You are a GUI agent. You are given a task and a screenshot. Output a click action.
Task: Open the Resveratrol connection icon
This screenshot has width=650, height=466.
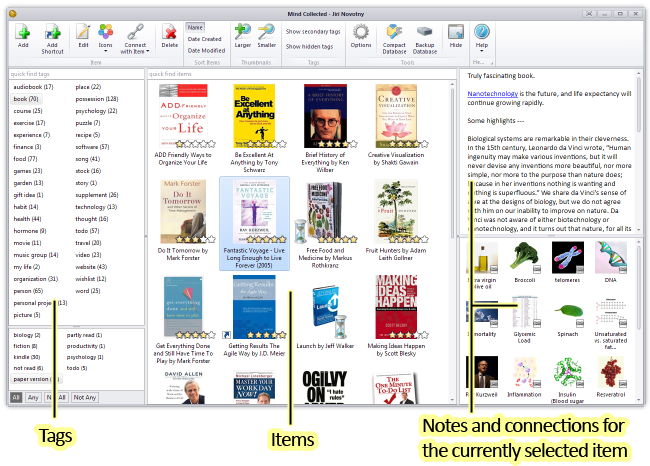(611, 372)
